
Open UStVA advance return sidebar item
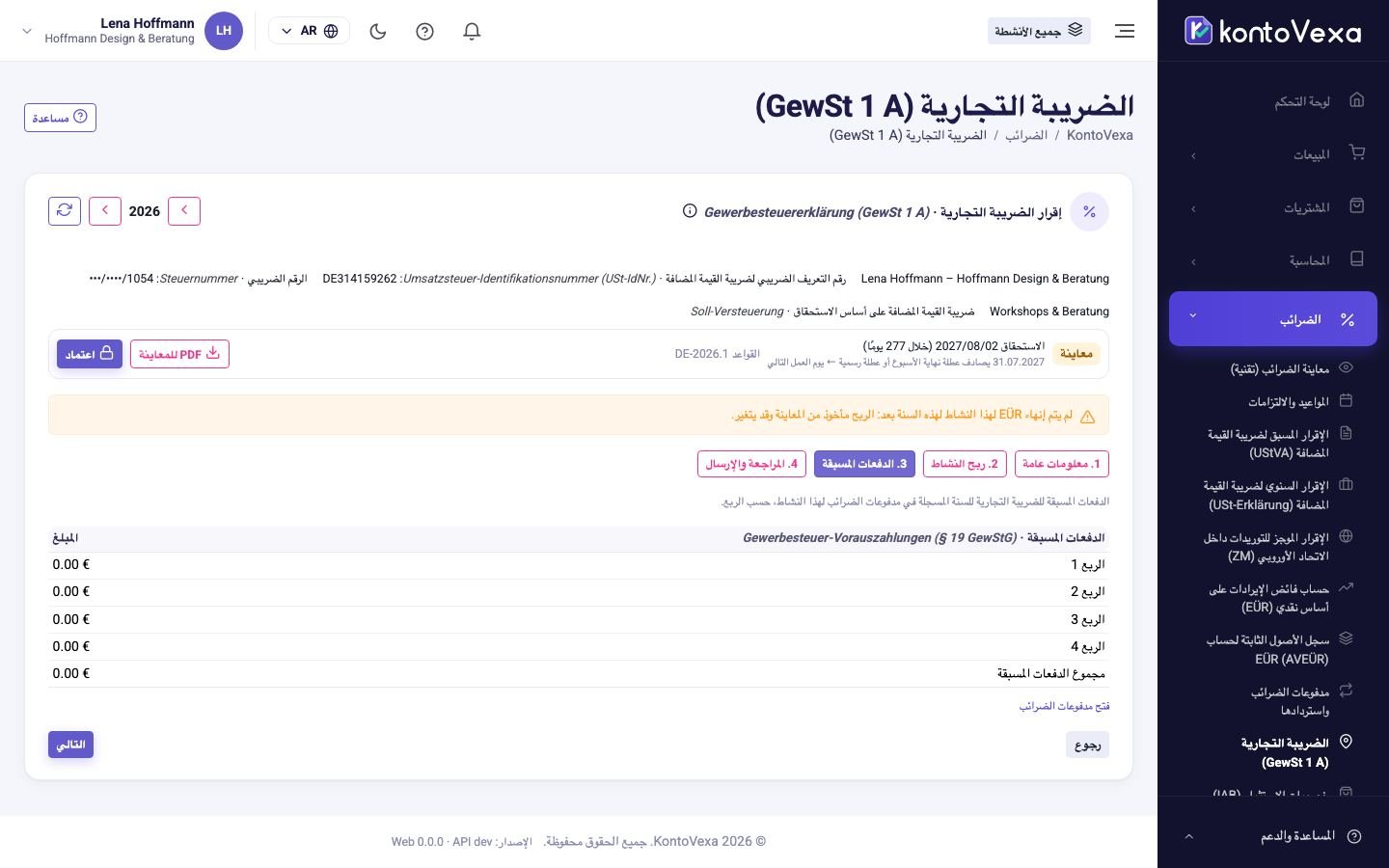pos(1272,444)
